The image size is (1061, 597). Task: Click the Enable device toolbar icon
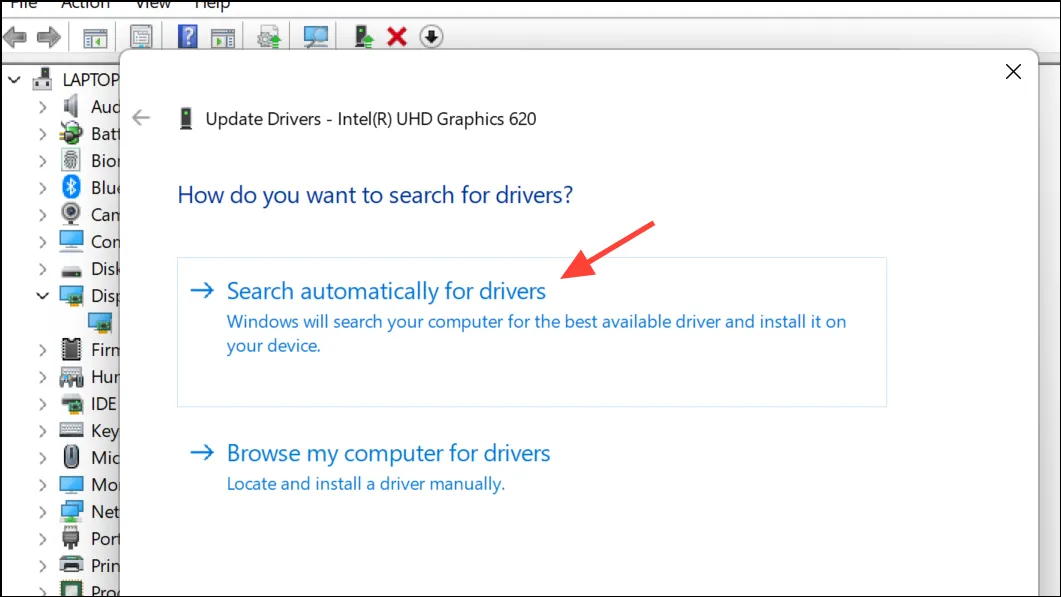coord(363,37)
